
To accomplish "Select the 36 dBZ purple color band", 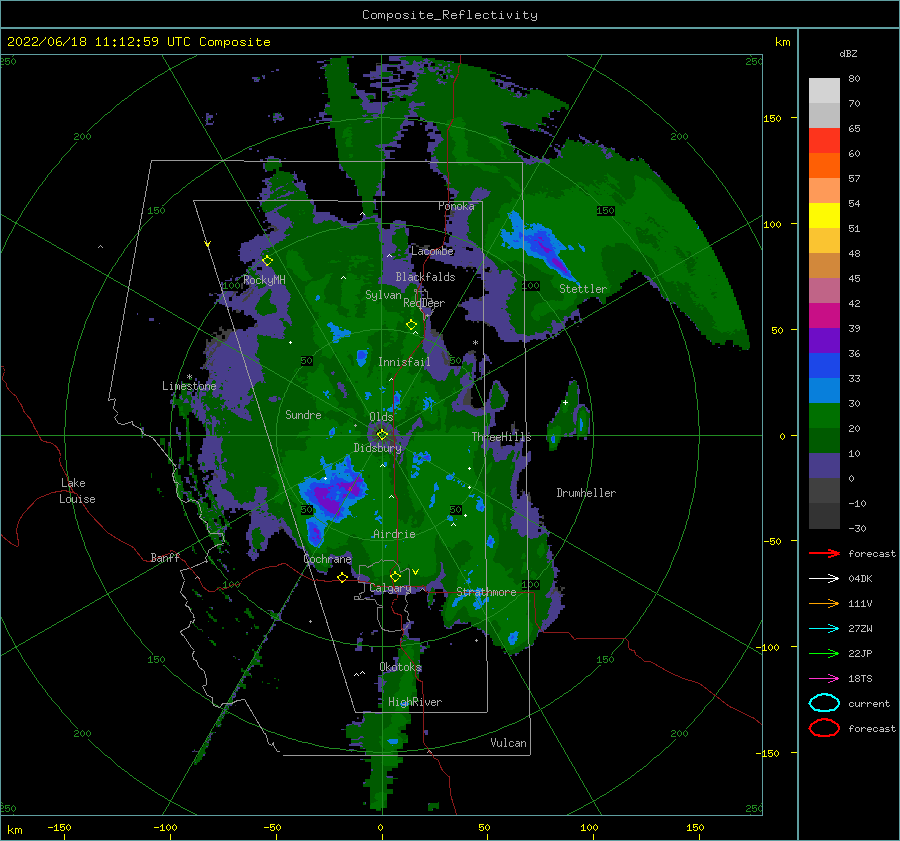I will coord(824,340).
